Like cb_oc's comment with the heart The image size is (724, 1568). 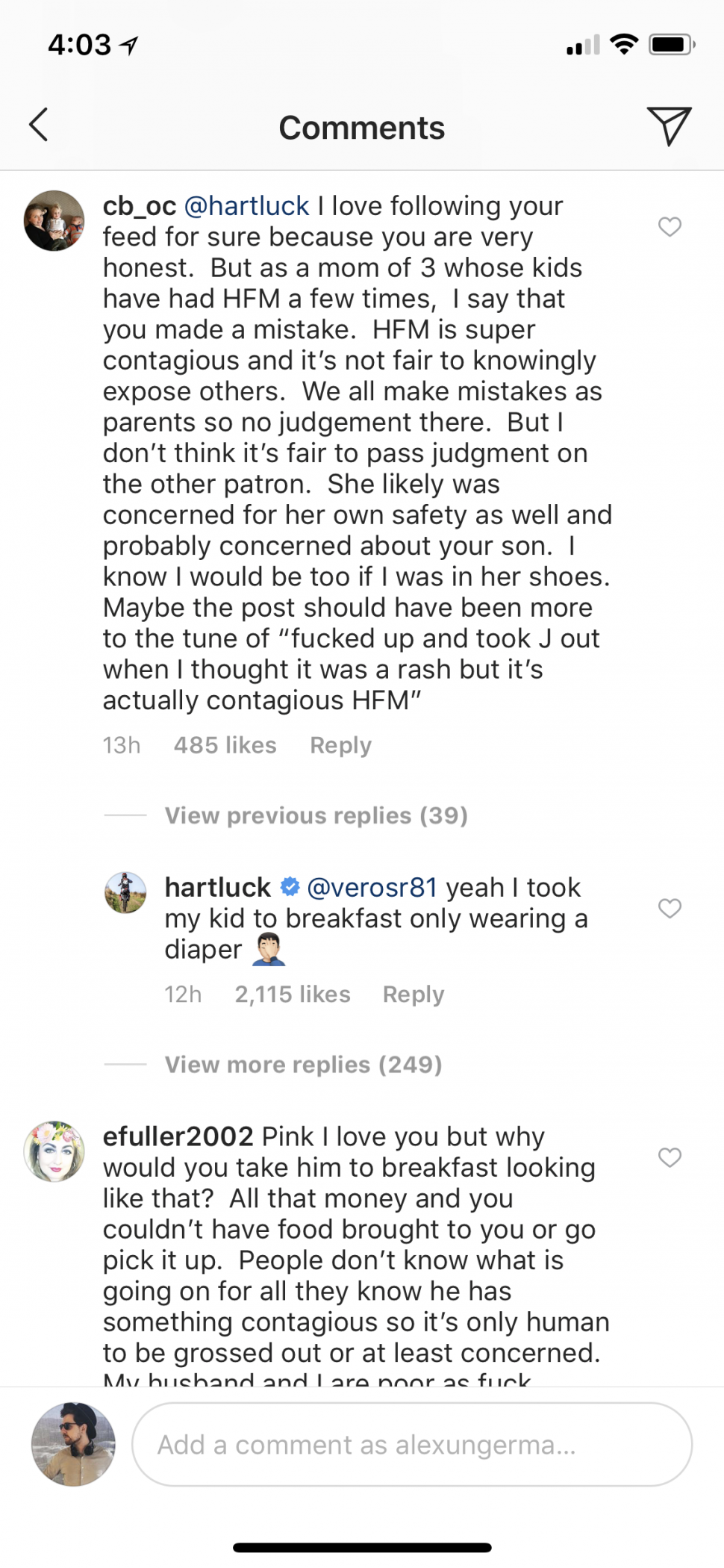670,226
